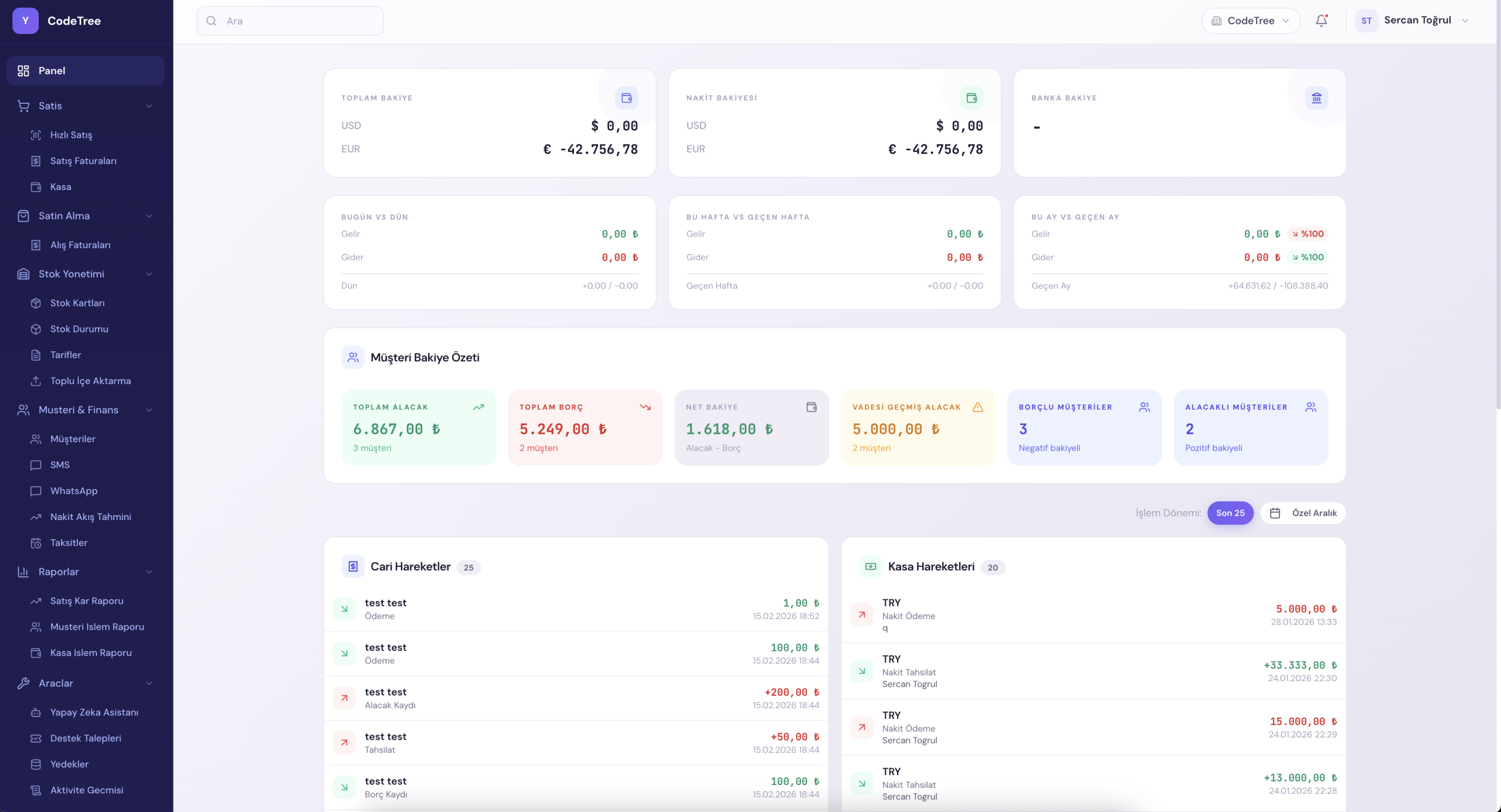
Task: Click the bank icon in Banka Bakiye card
Action: pos(1316,98)
